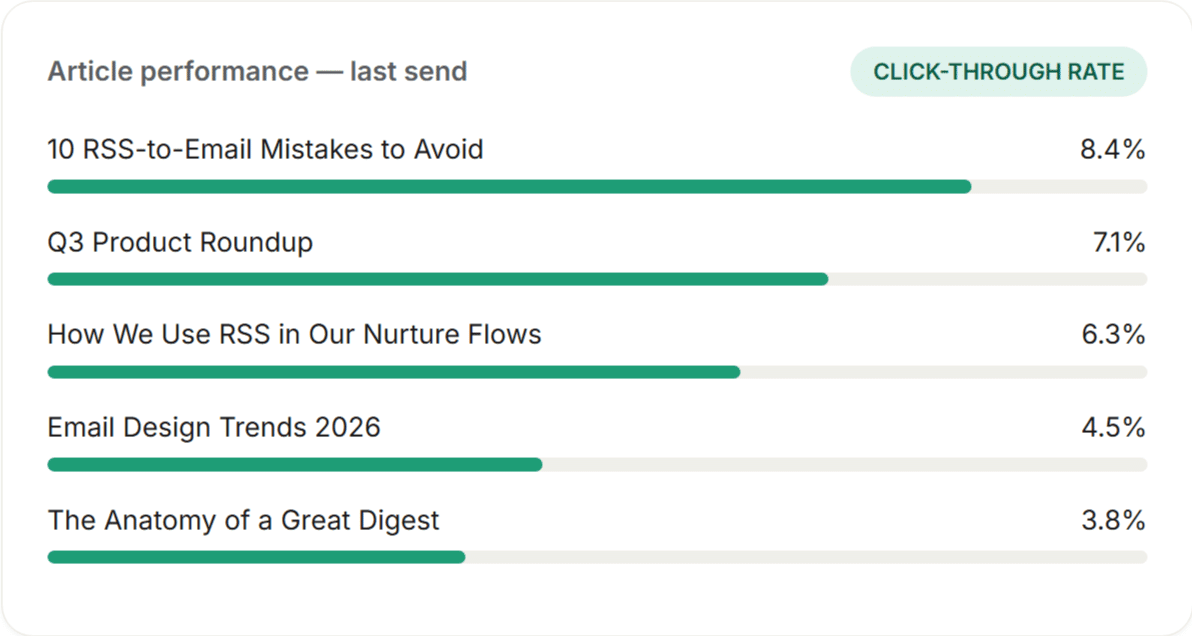1192x636 pixels.
Task: Click the grey unfilled track of the 7.1% bar
Action: [988, 280]
